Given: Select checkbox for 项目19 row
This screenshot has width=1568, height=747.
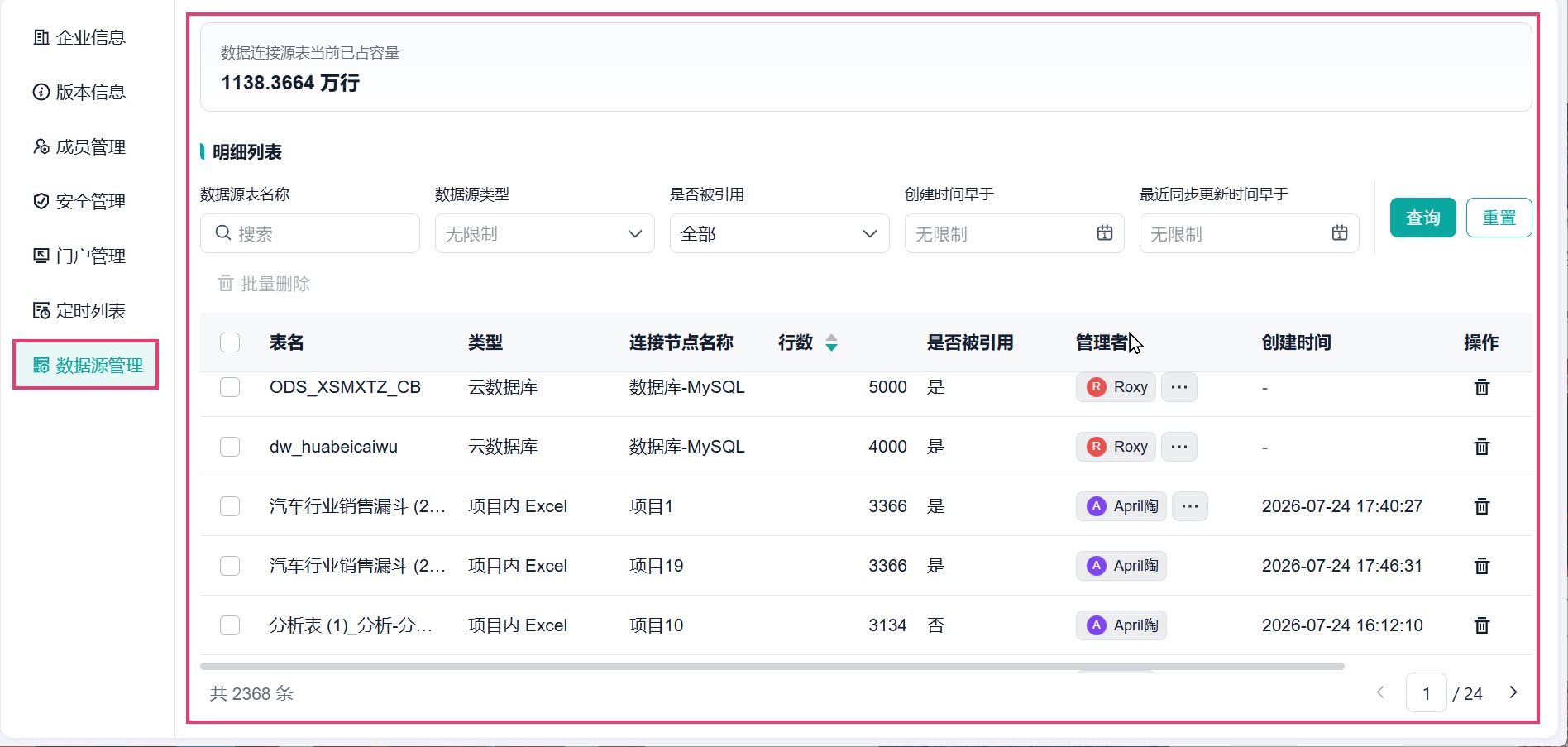Looking at the screenshot, I should [x=230, y=566].
